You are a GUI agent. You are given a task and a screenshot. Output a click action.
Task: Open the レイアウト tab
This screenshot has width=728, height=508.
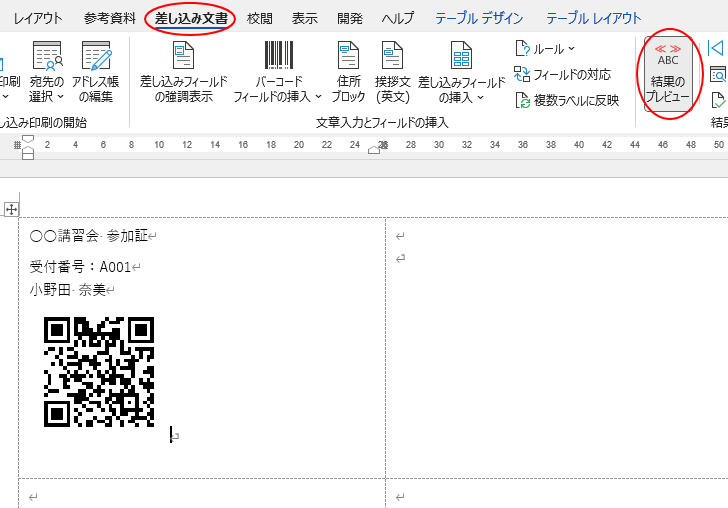click(38, 18)
